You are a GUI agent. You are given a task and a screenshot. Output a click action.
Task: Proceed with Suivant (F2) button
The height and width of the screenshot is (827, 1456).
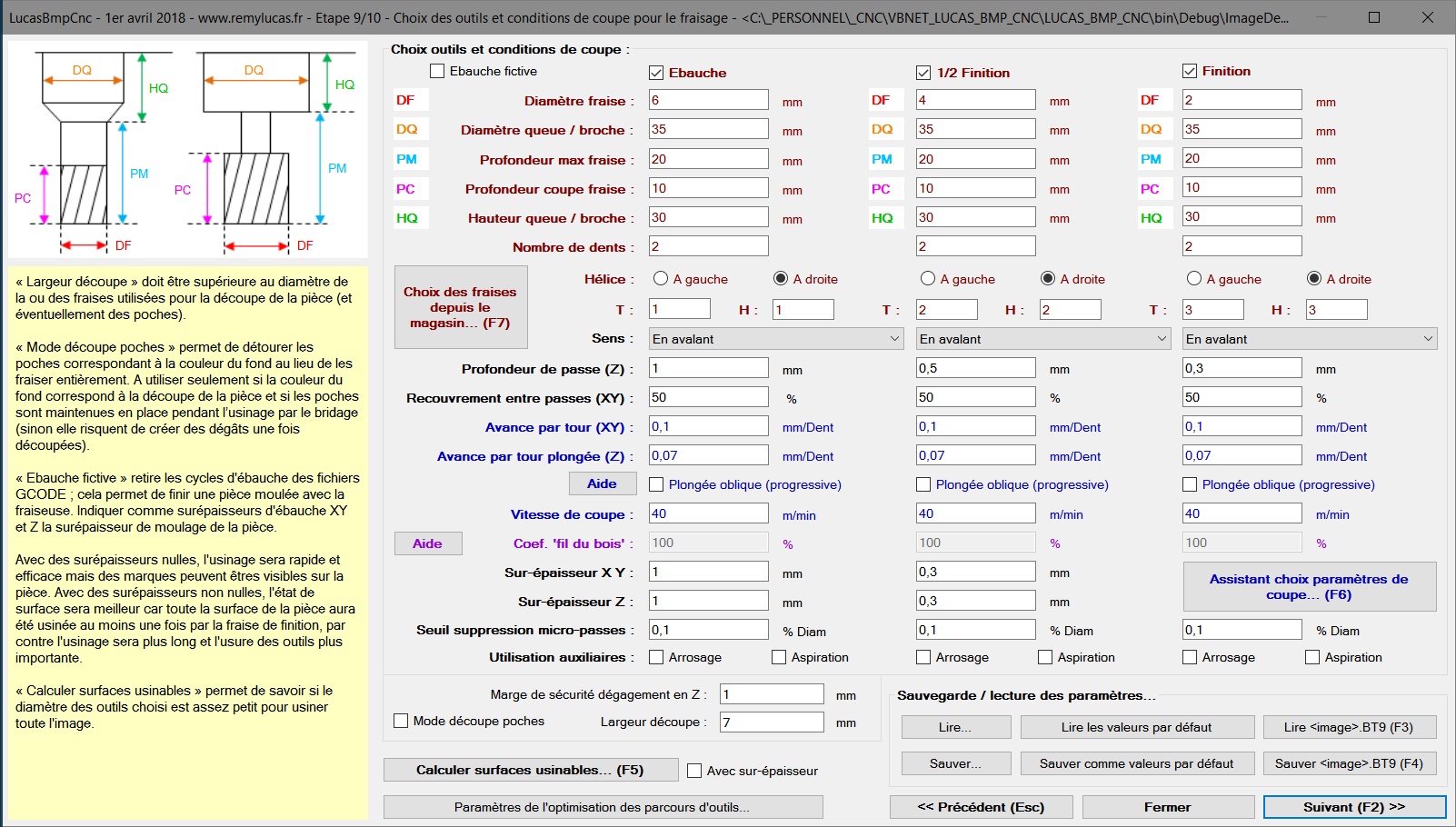pyautogui.click(x=1355, y=807)
